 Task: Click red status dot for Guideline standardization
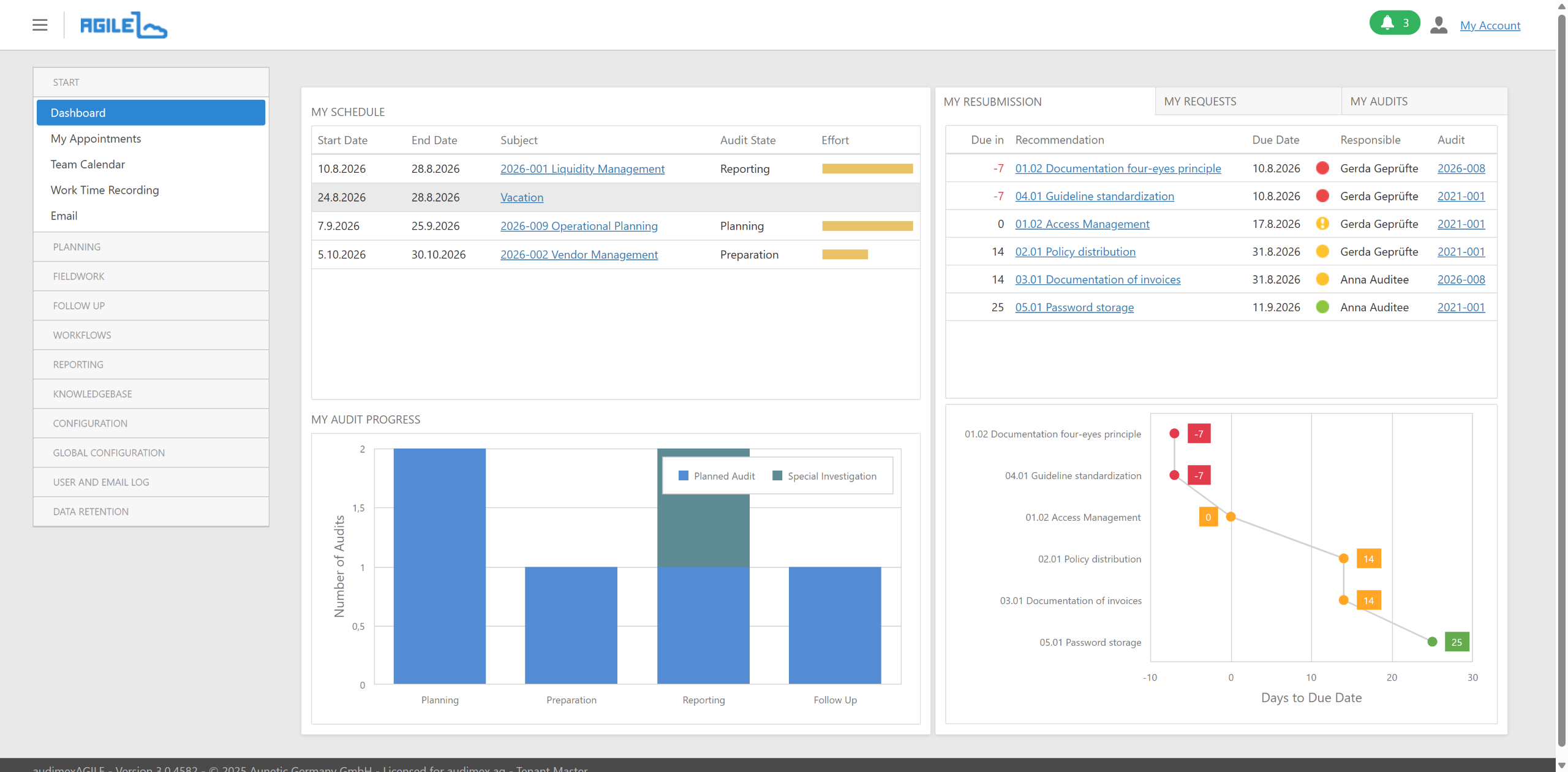click(1322, 196)
